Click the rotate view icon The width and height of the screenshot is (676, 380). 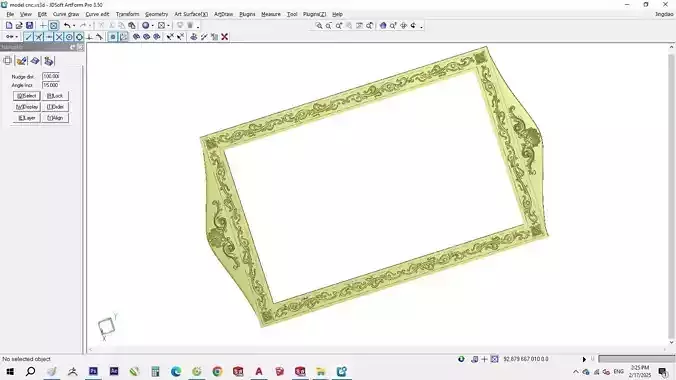coord(413,25)
